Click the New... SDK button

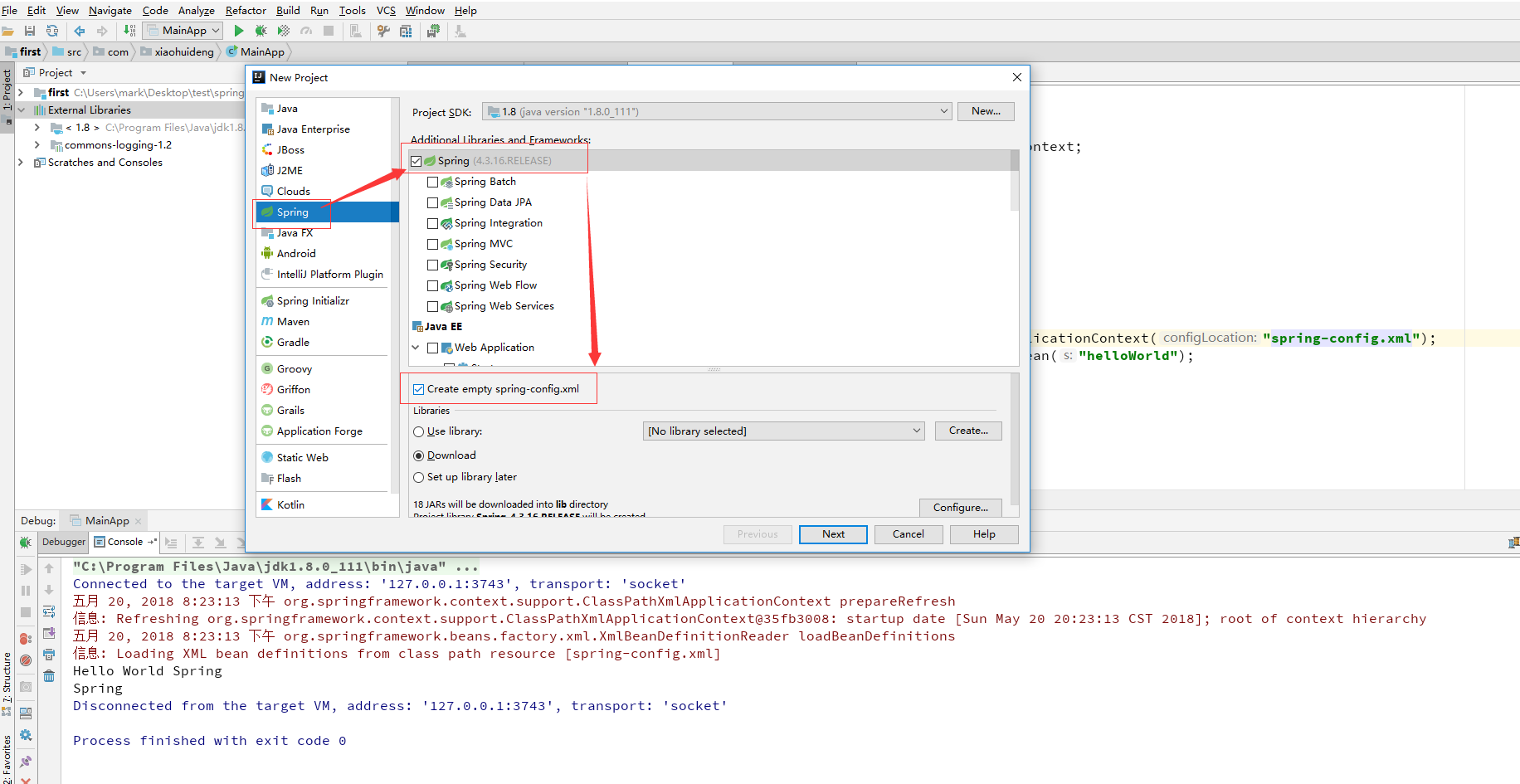pos(986,111)
